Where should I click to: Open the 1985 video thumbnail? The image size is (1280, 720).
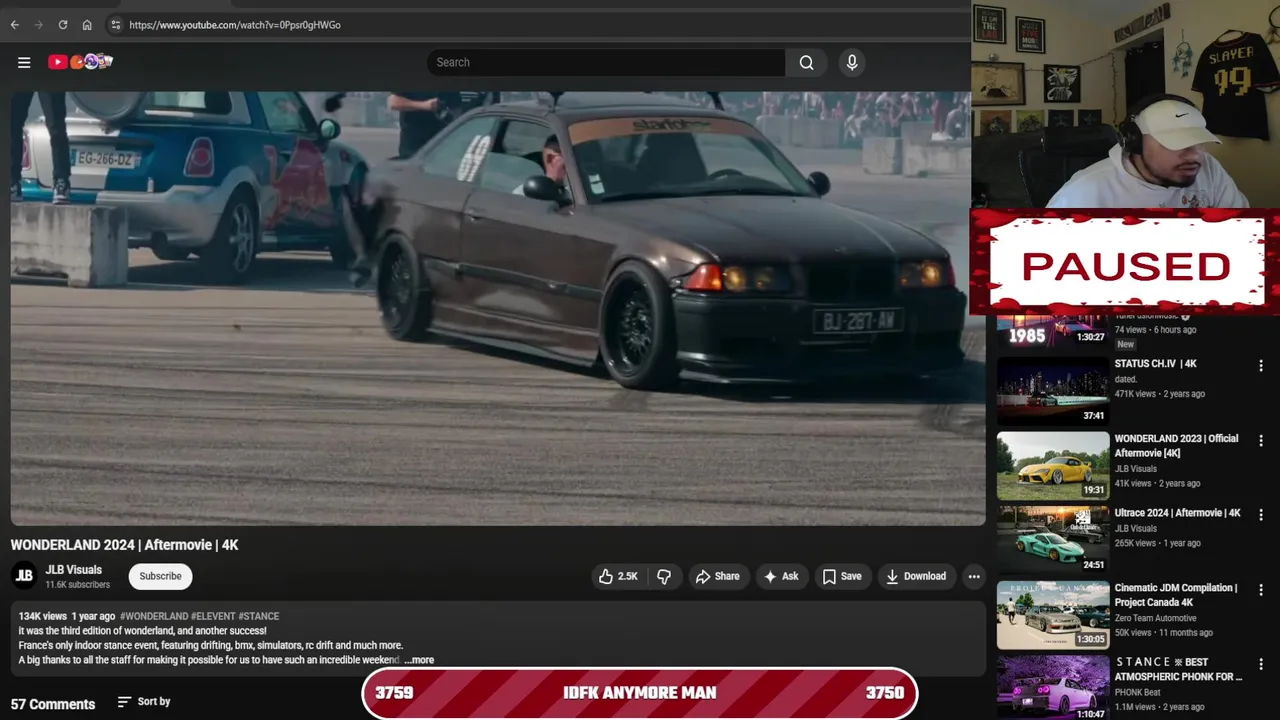1053,331
